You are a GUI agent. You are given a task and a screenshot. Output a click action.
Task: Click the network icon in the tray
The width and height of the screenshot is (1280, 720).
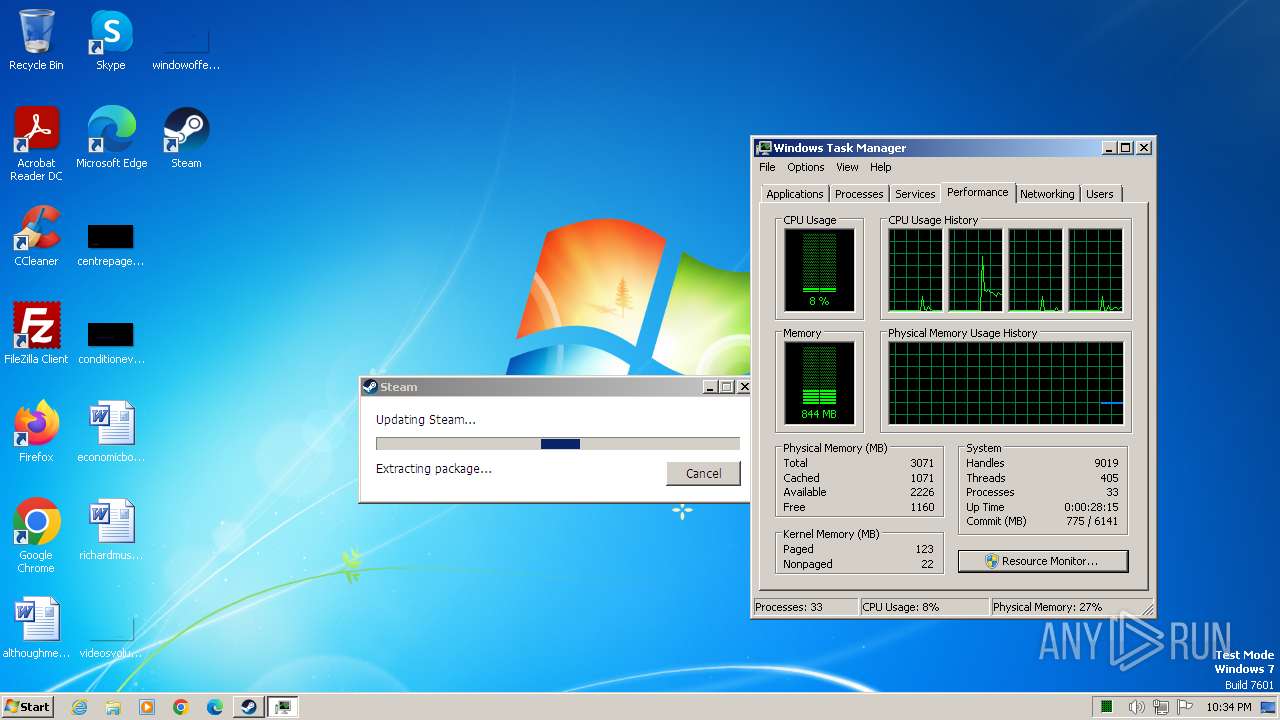click(1160, 707)
